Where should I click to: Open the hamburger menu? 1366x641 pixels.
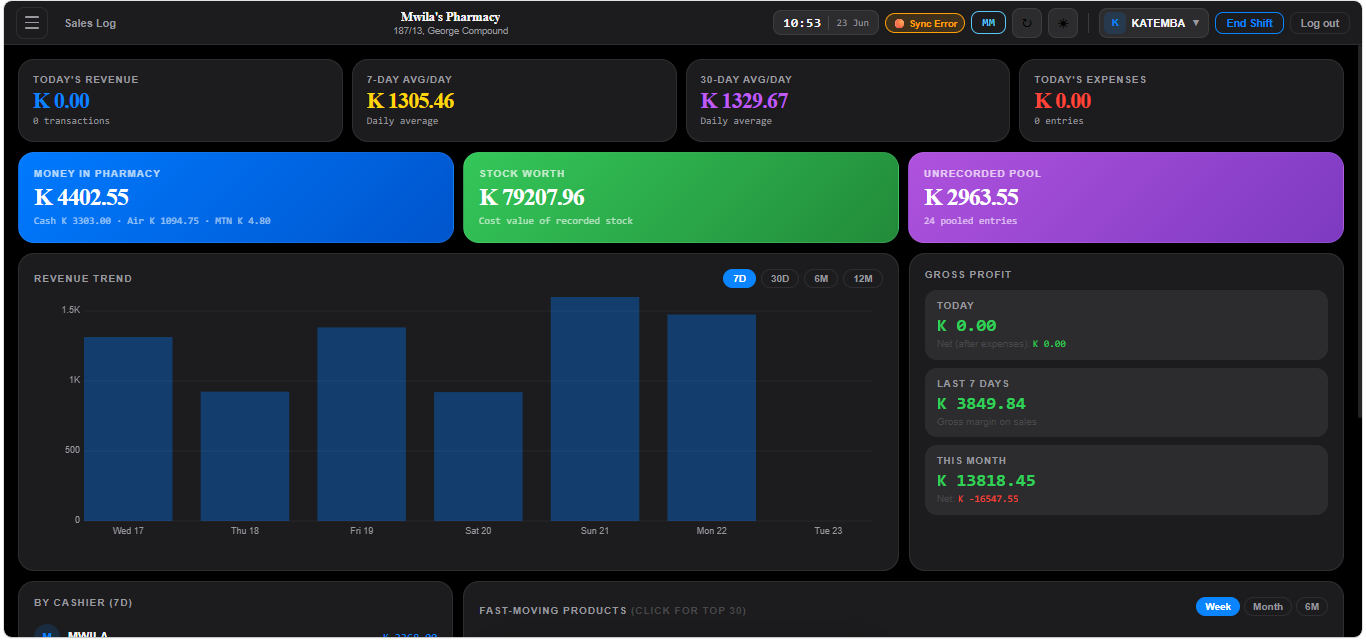[32, 23]
